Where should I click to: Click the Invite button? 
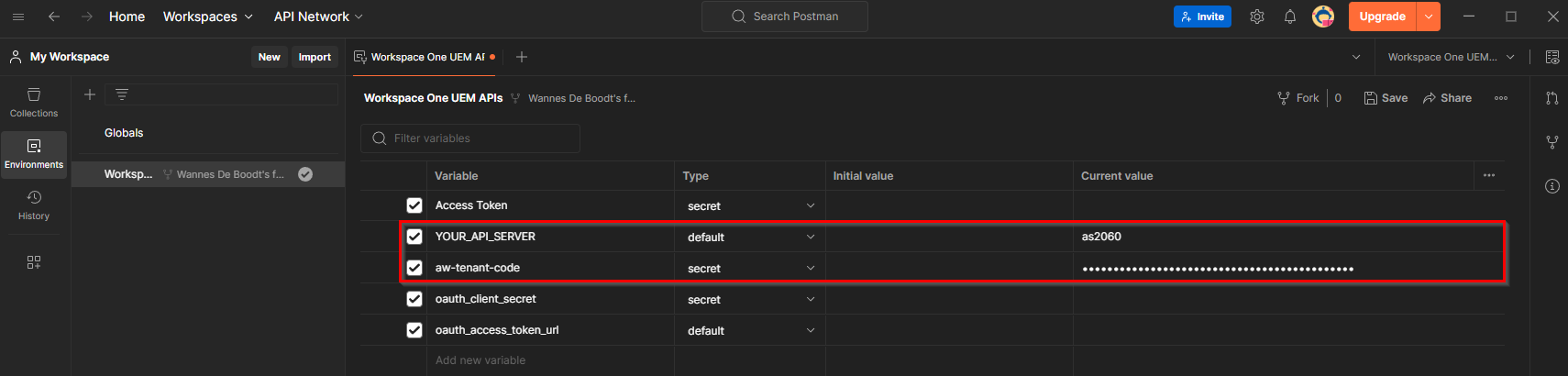tap(1202, 17)
